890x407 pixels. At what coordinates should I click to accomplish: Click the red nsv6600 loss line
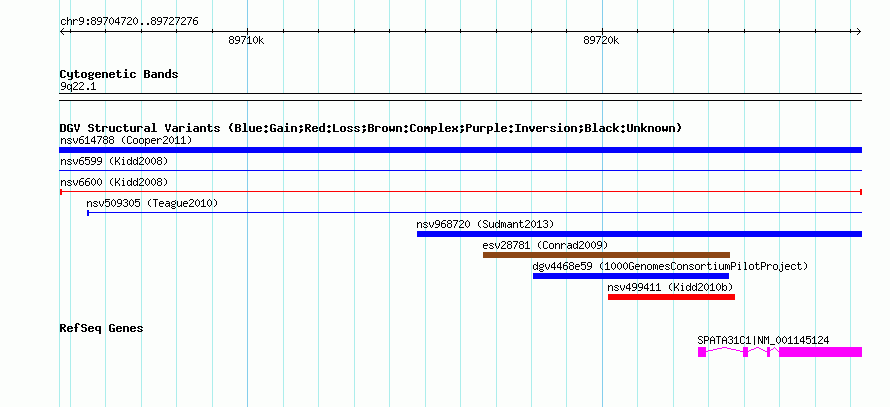point(460,192)
